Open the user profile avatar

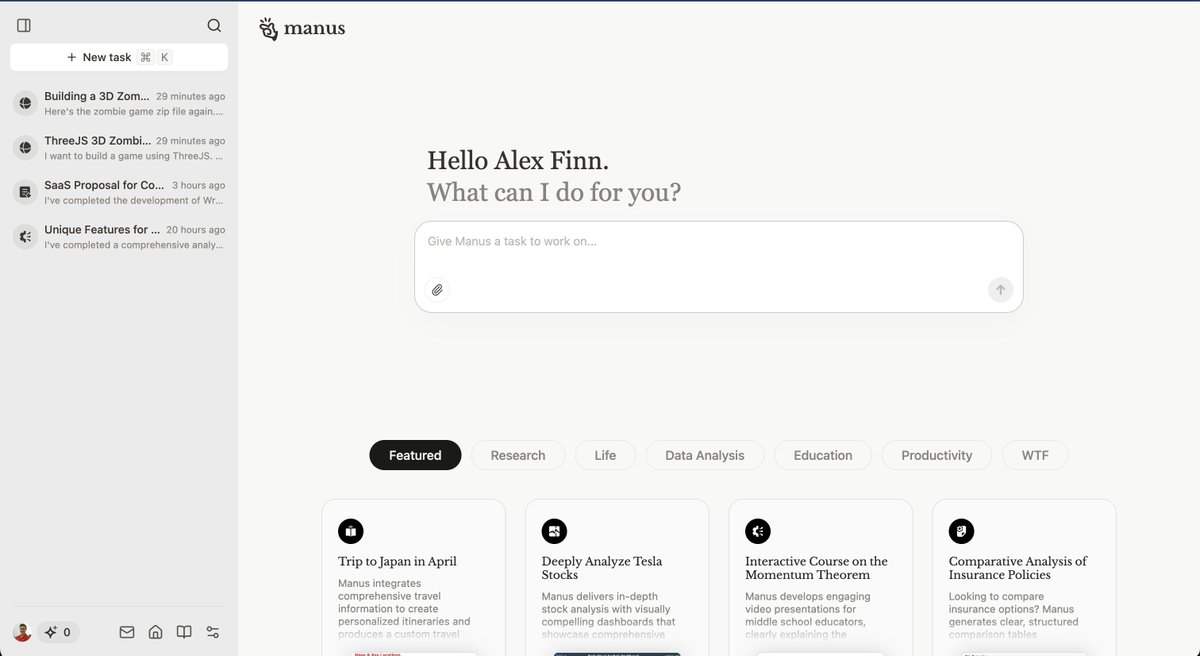point(22,632)
